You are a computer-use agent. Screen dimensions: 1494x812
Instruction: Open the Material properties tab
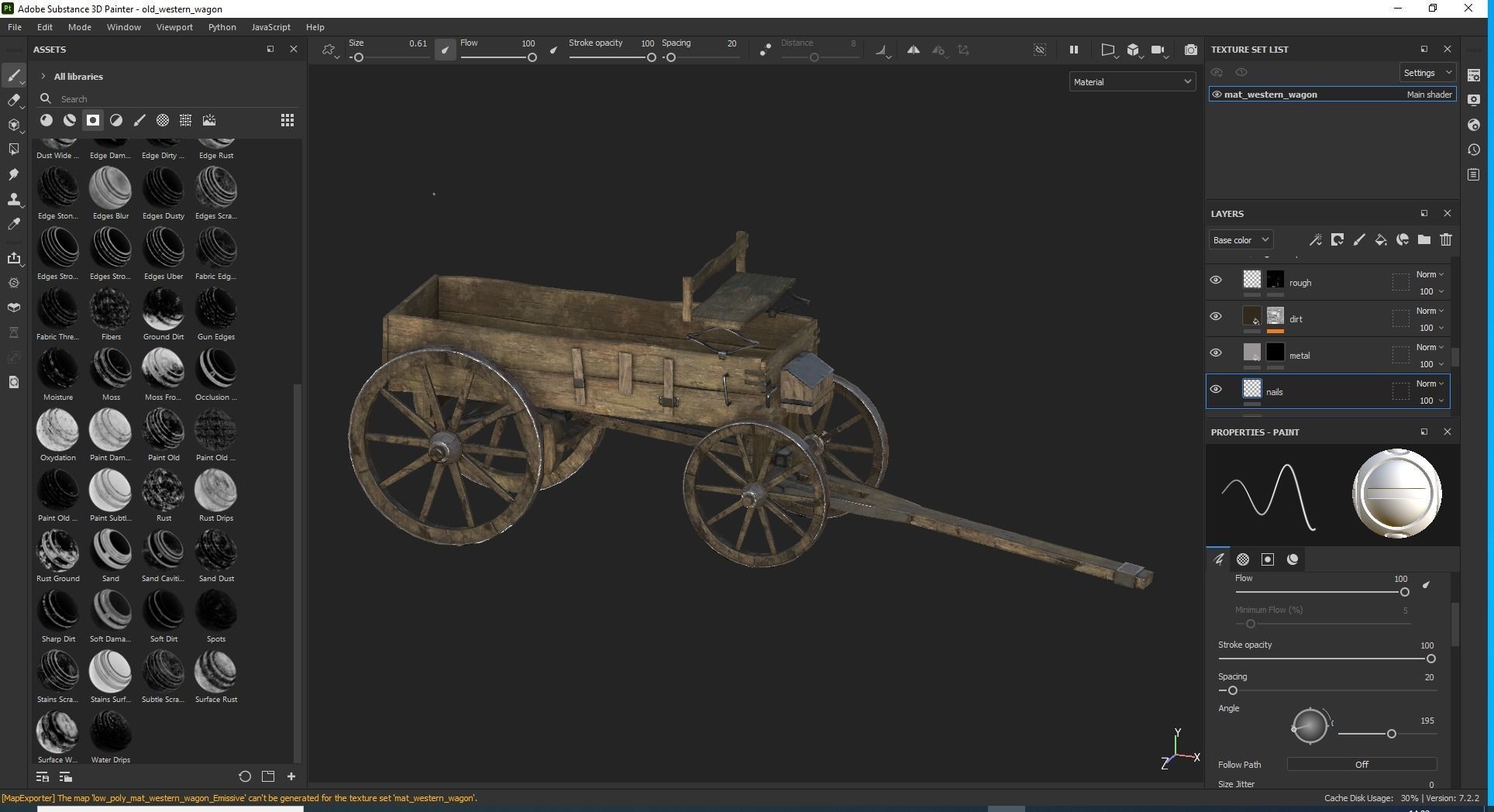(1293, 559)
